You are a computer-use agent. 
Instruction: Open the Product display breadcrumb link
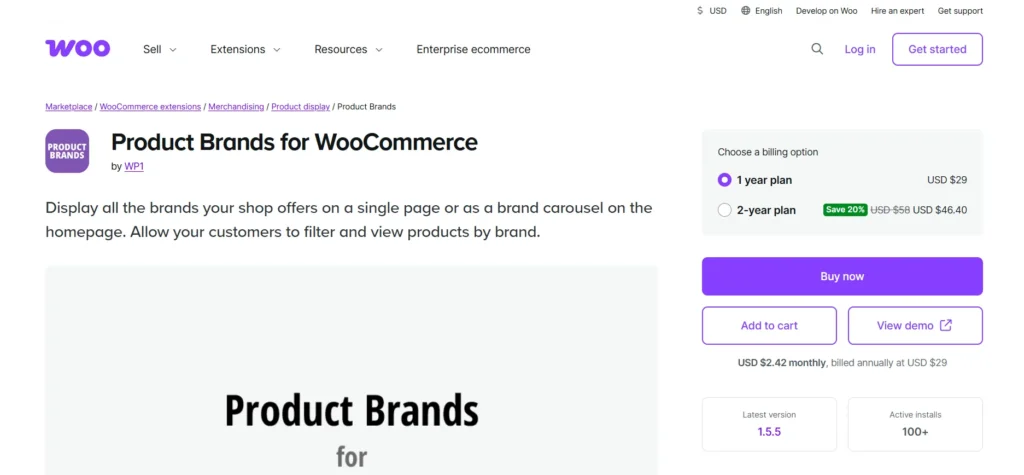tap(300, 106)
